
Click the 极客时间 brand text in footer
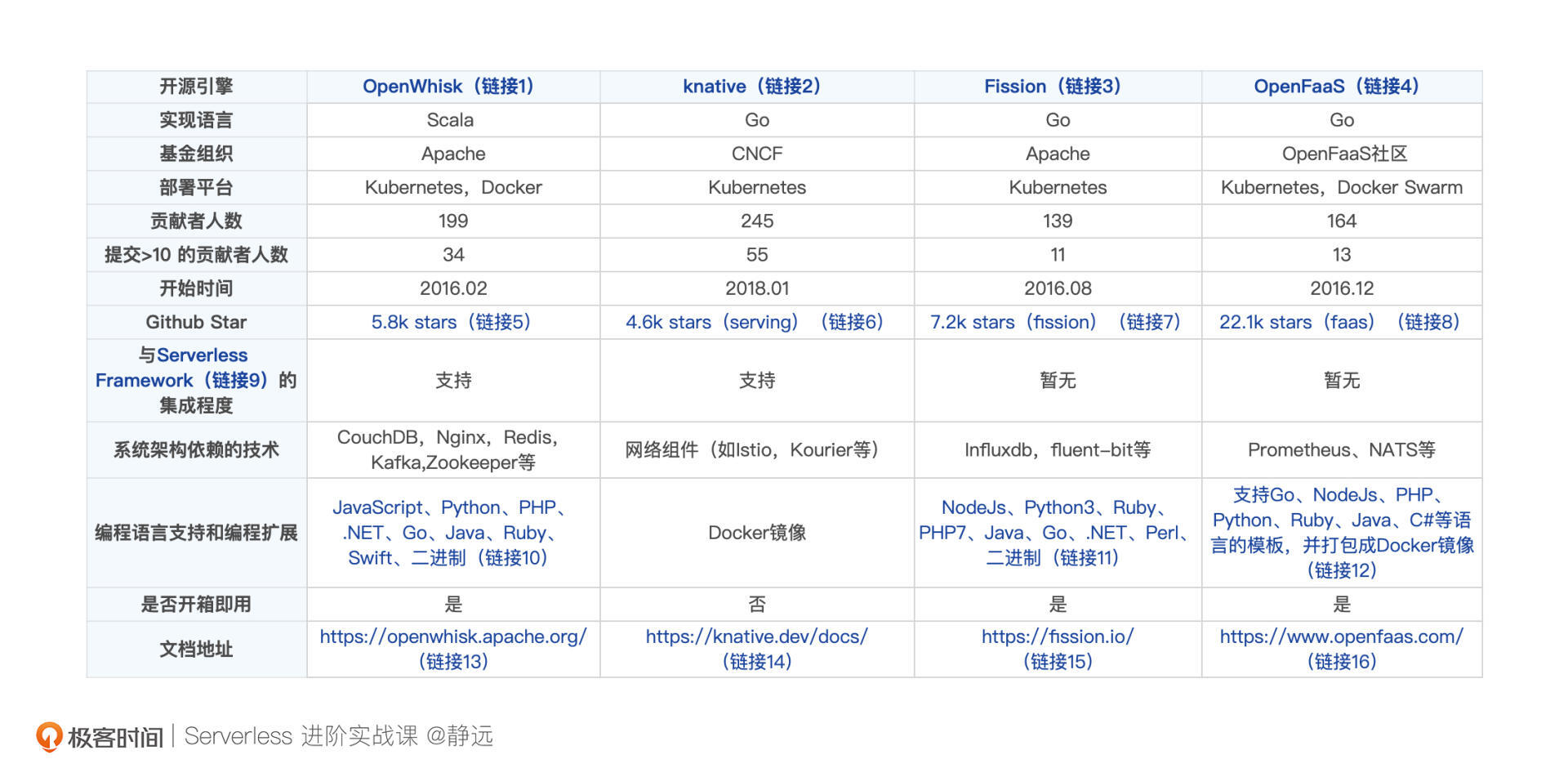pyautogui.click(x=115, y=737)
